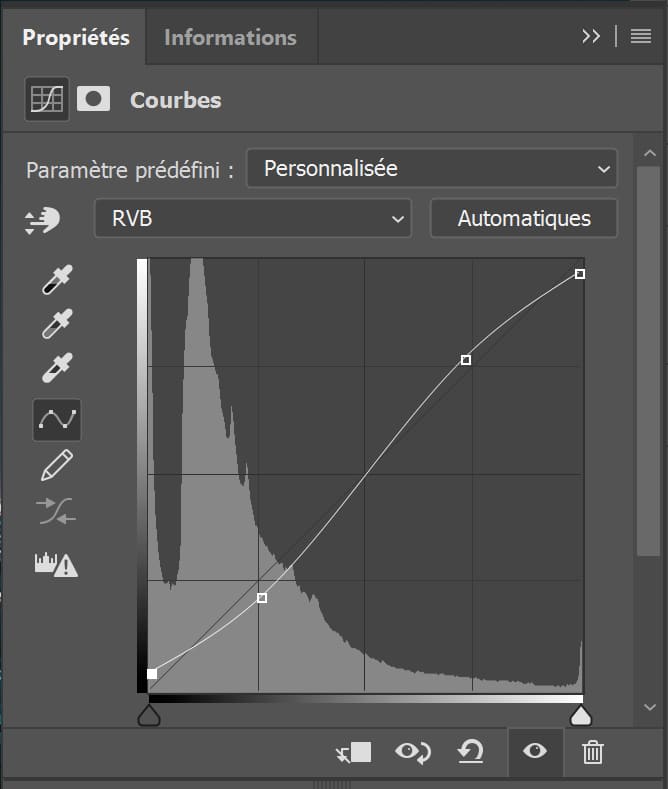Open the Paramètre prédéfini Personnalisée dropdown

pyautogui.click(x=432, y=169)
